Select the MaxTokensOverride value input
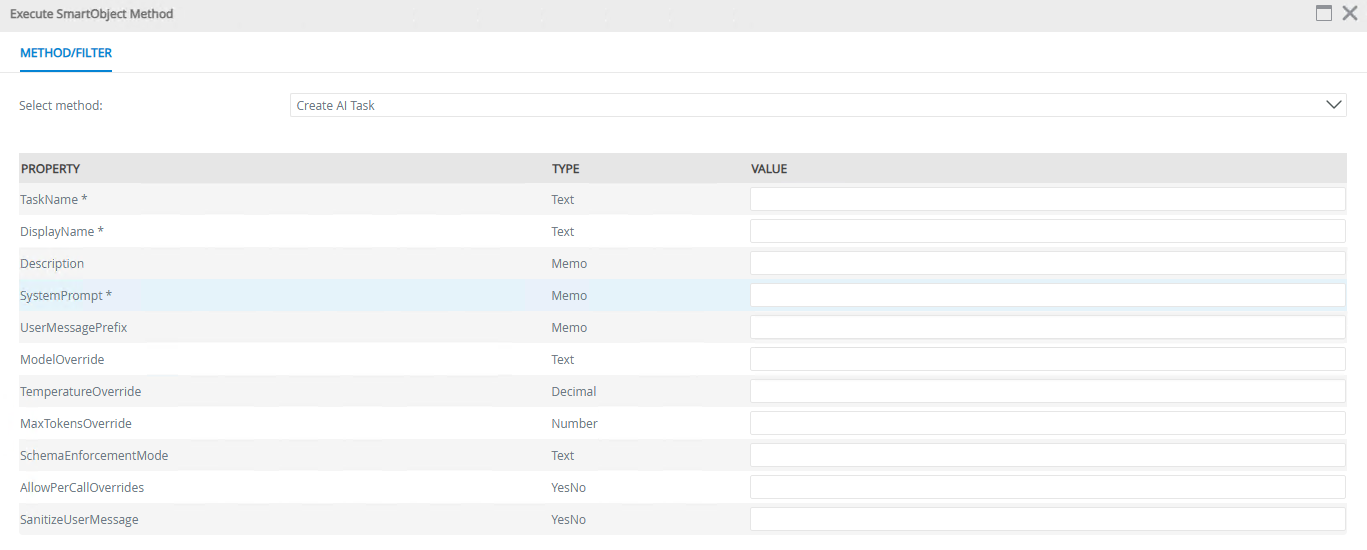Viewport: 1367px width, 550px height. (x=1047, y=423)
